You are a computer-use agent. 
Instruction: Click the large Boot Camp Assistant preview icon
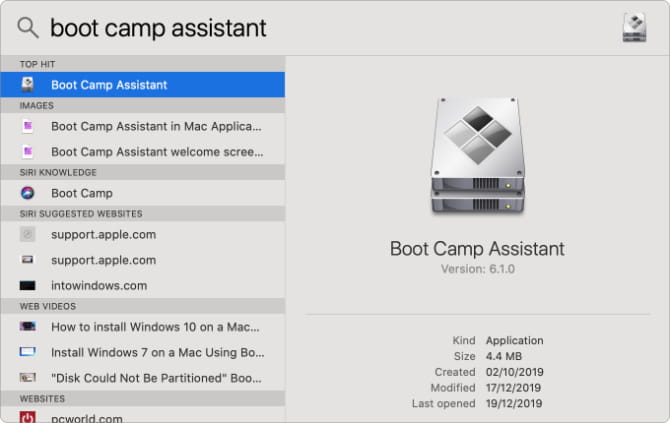click(x=478, y=156)
